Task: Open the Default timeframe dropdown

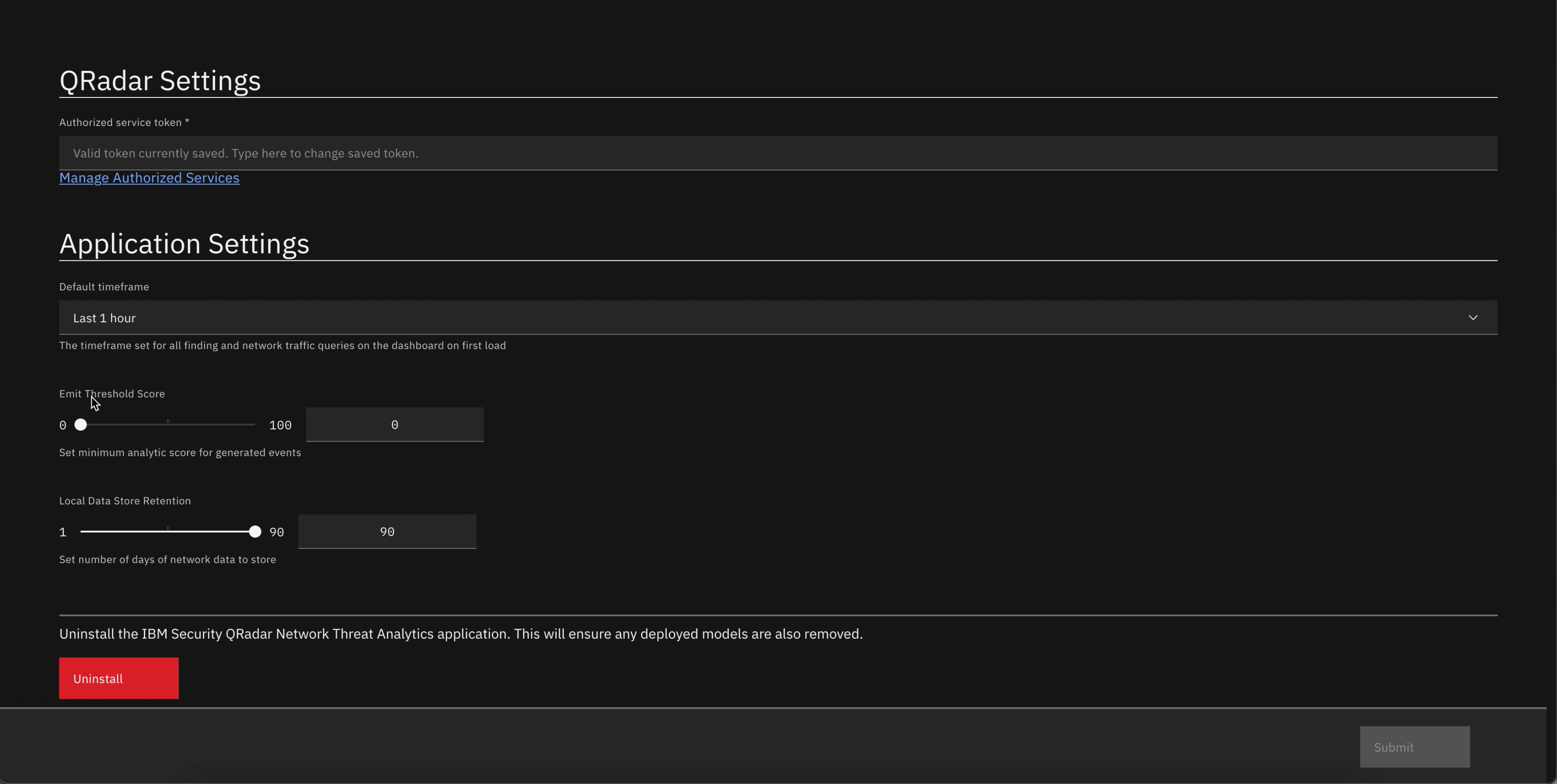Action: pyautogui.click(x=778, y=318)
